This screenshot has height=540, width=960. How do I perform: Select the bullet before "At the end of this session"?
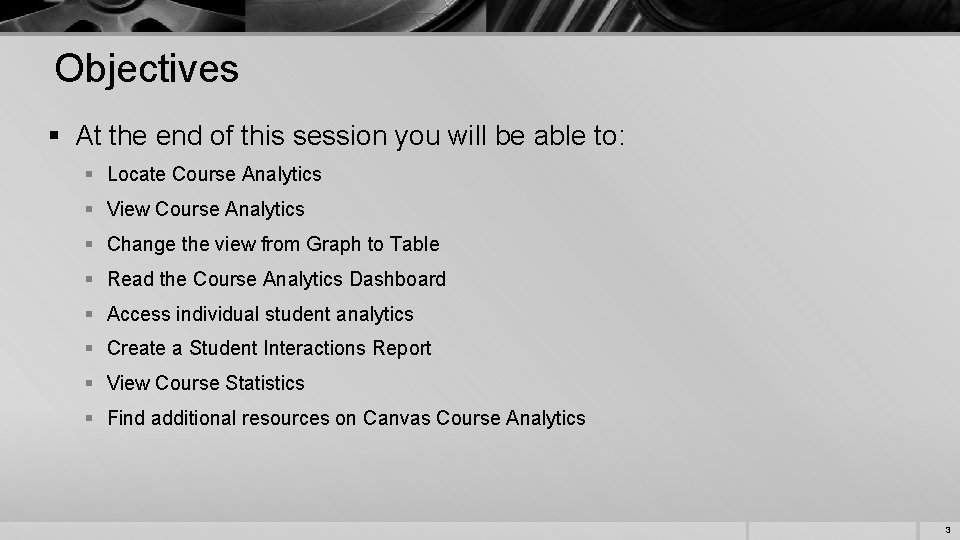tap(54, 135)
